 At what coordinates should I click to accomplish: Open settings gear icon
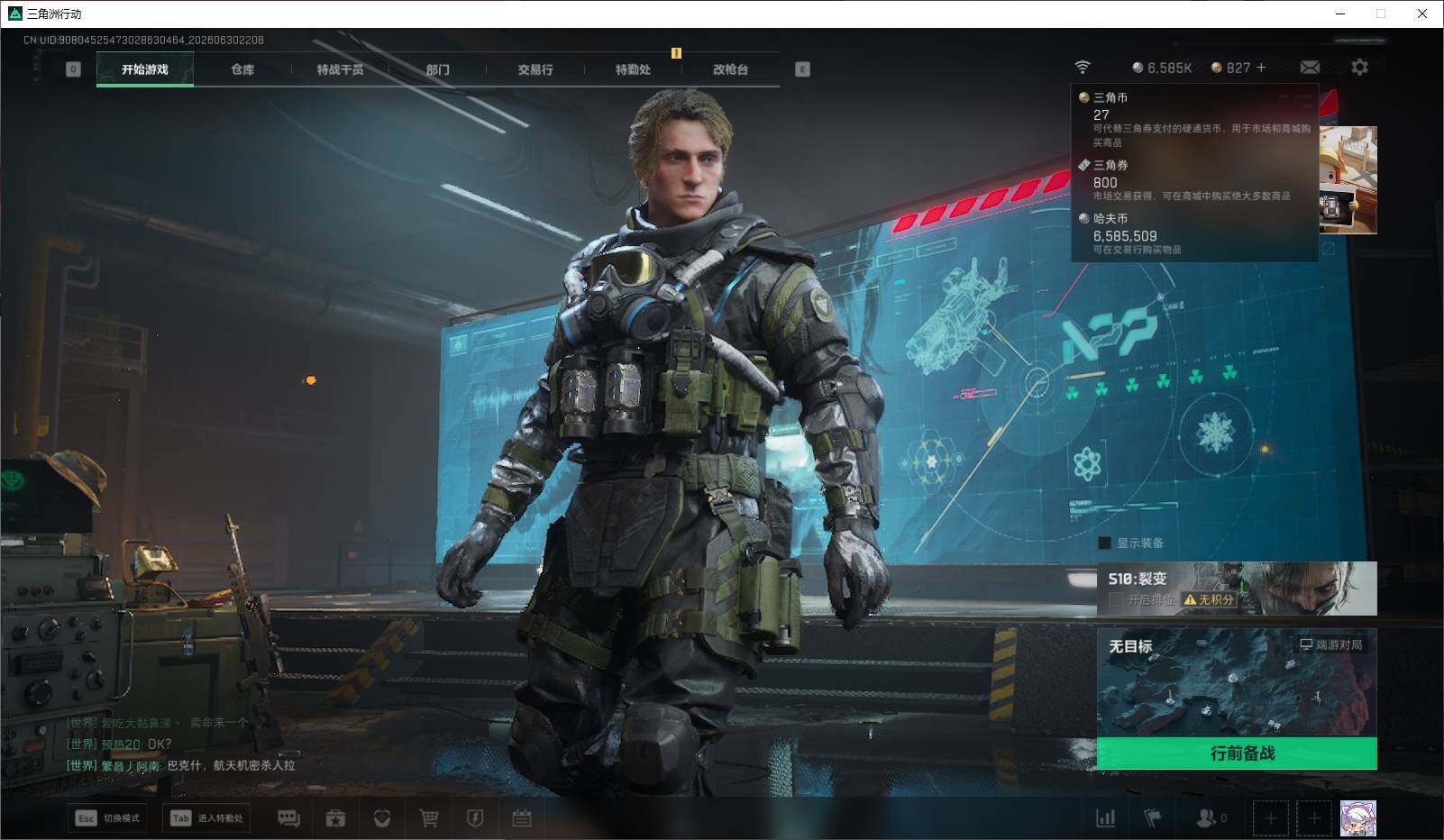(x=1359, y=68)
